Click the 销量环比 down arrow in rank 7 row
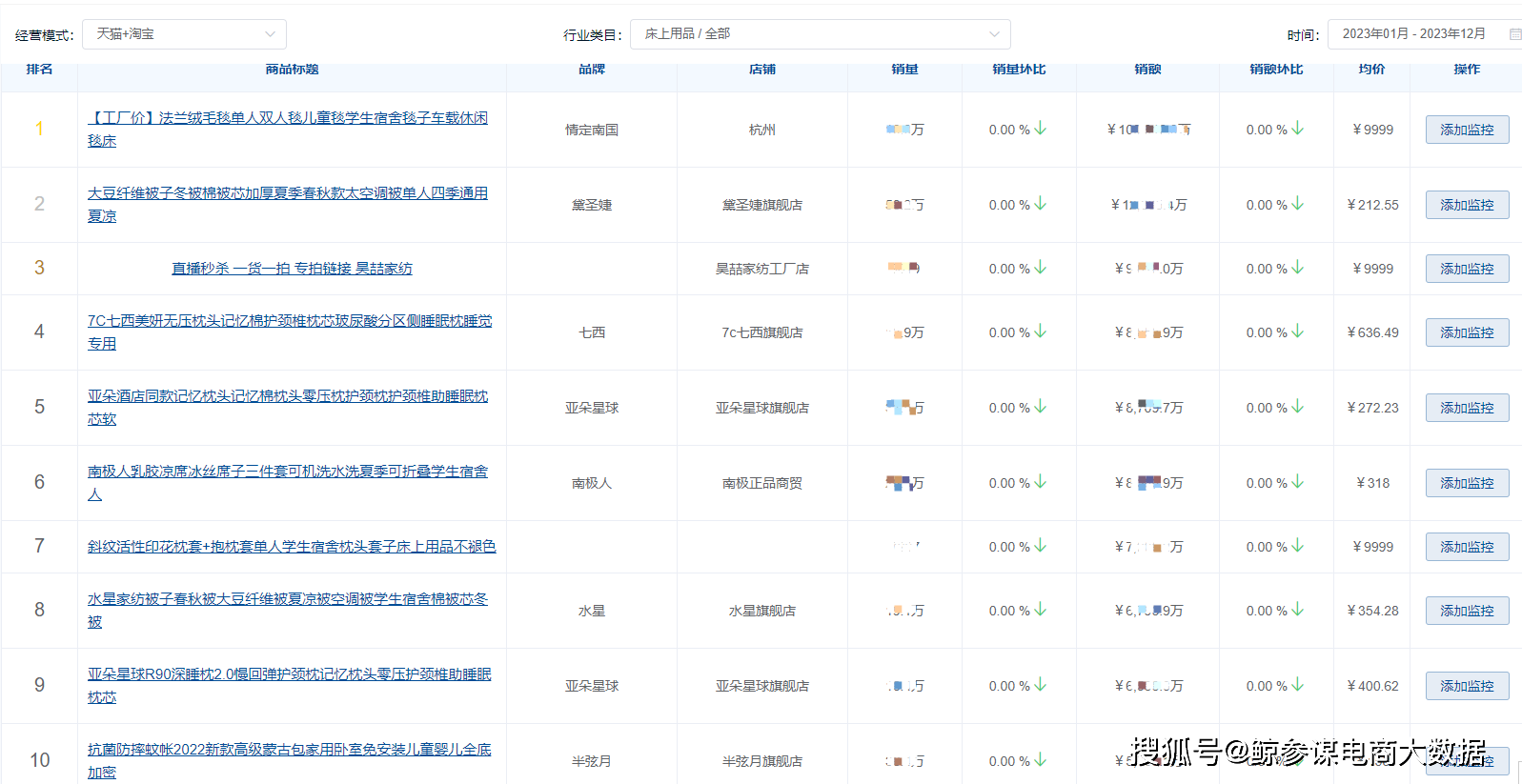Viewport: 1522px width, 784px height. click(1041, 546)
